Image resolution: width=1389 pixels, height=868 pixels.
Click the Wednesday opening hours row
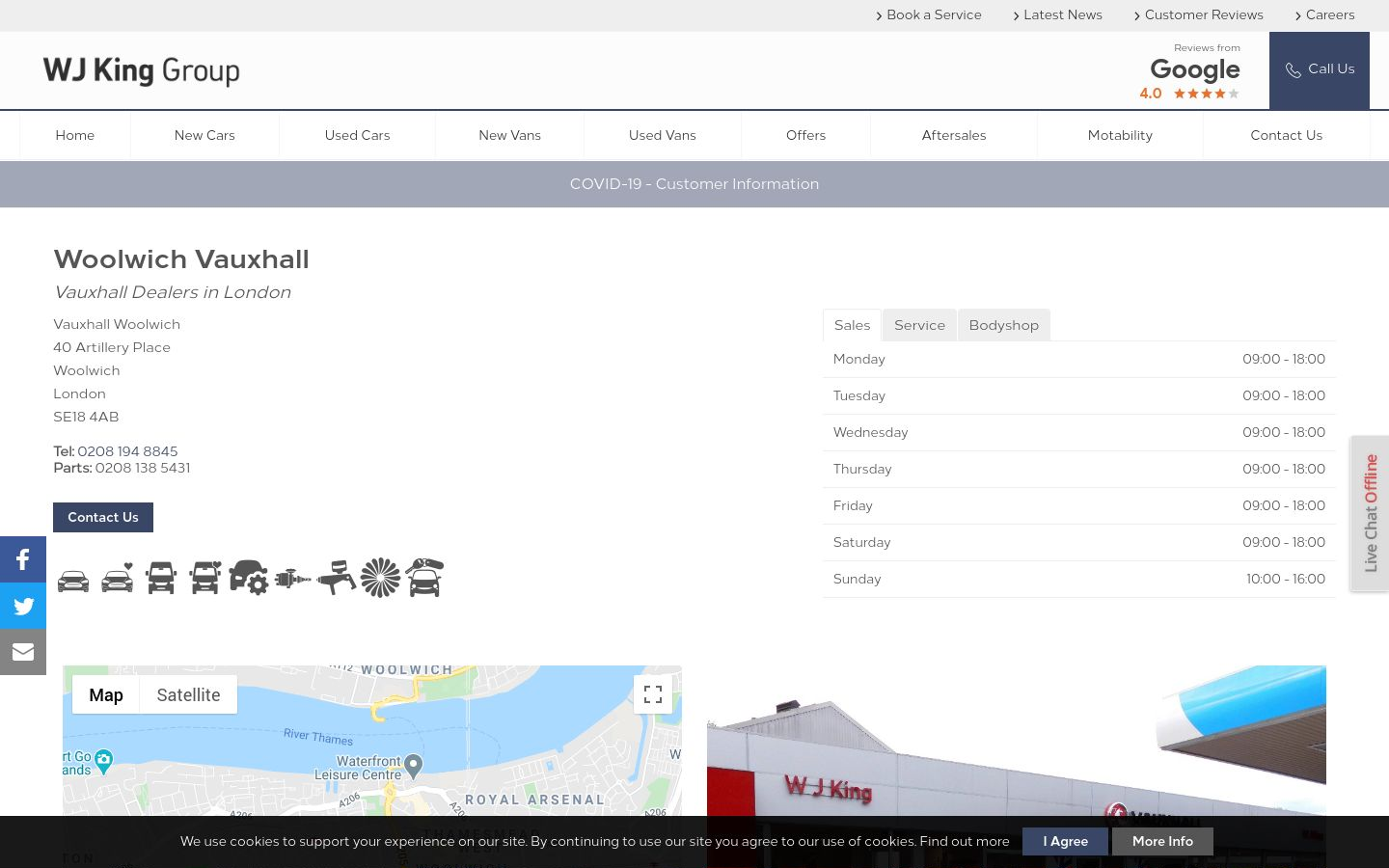coord(1079,433)
